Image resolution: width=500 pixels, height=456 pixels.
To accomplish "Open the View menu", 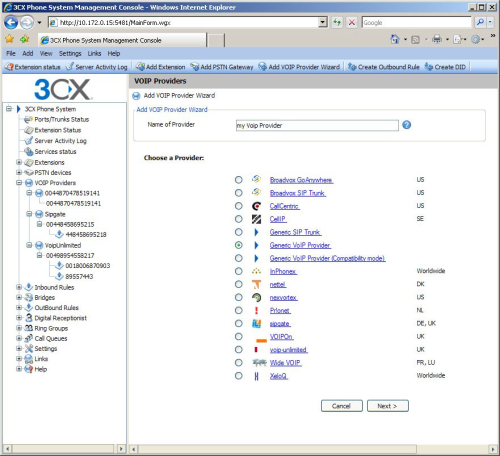I will click(46, 53).
